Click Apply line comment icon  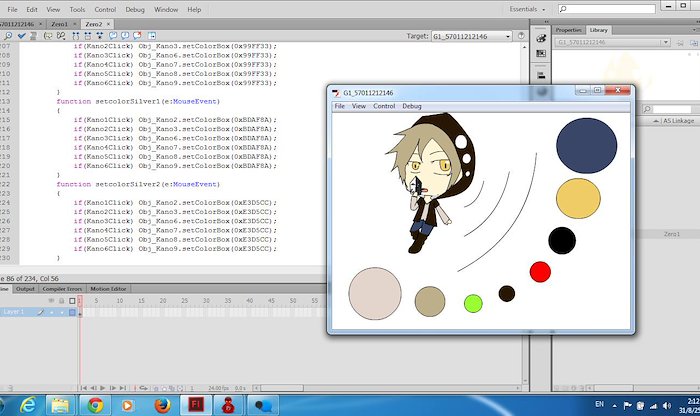(125, 36)
